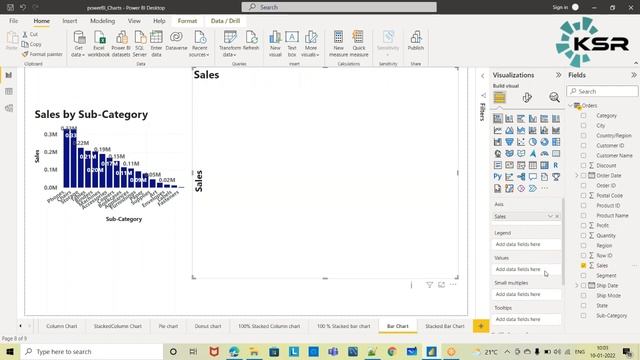
Task: Select the R script visual
Action: [556, 165]
